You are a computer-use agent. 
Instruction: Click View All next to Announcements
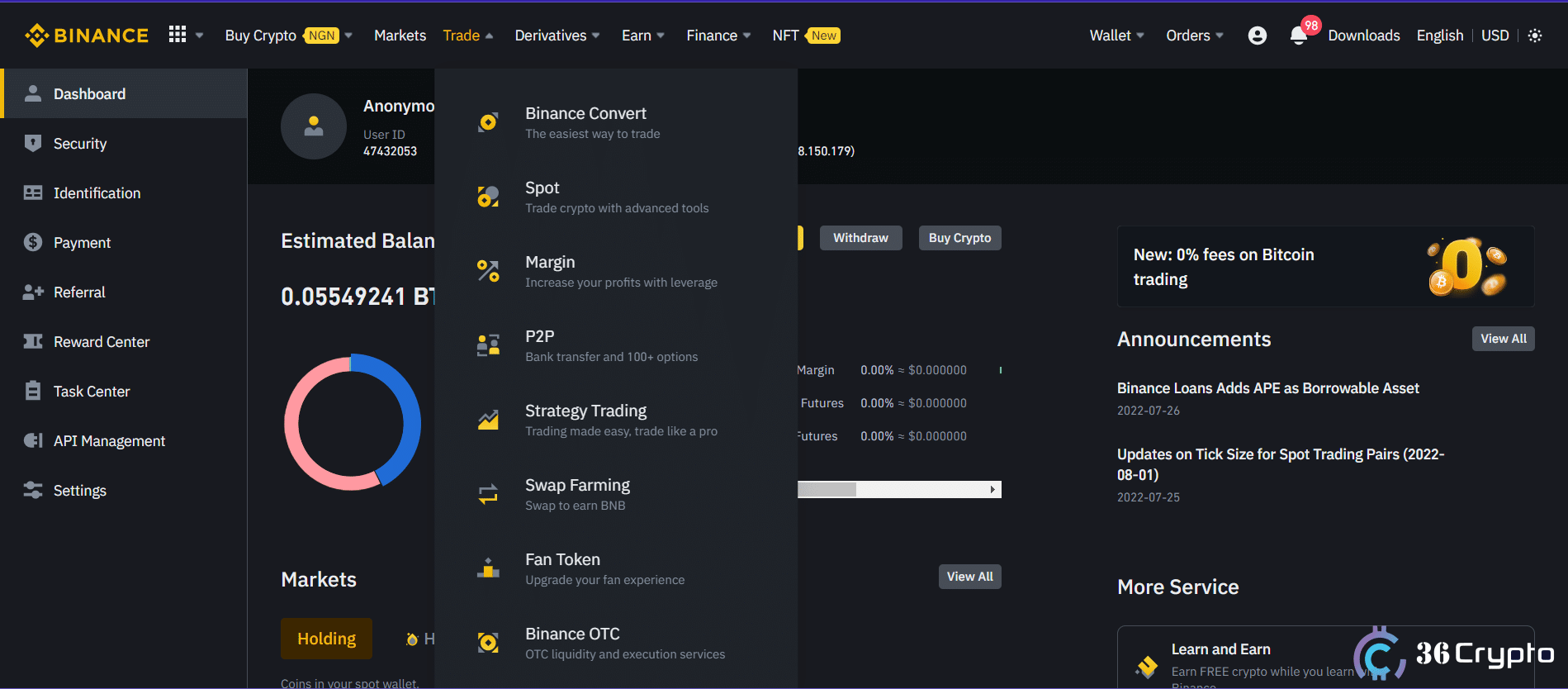pos(1503,339)
